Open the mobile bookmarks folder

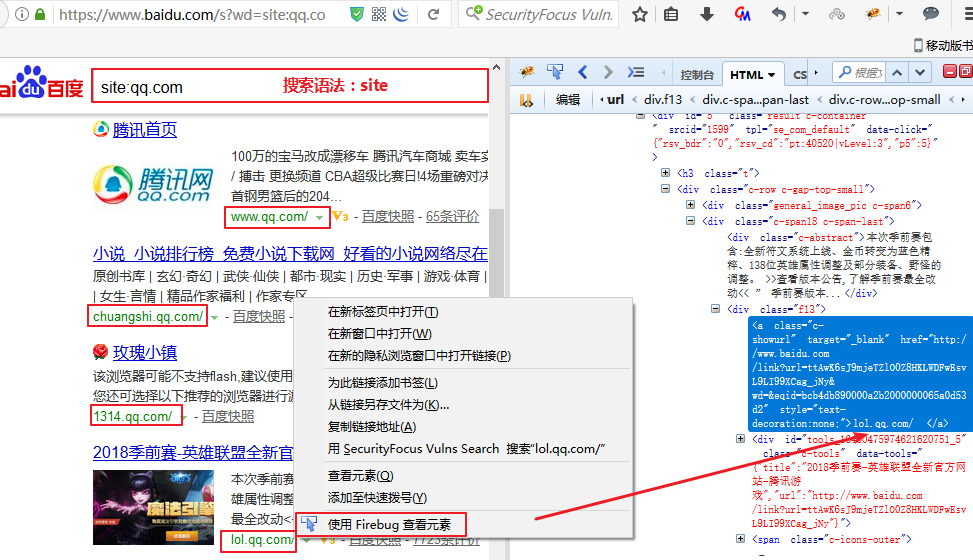tap(943, 45)
